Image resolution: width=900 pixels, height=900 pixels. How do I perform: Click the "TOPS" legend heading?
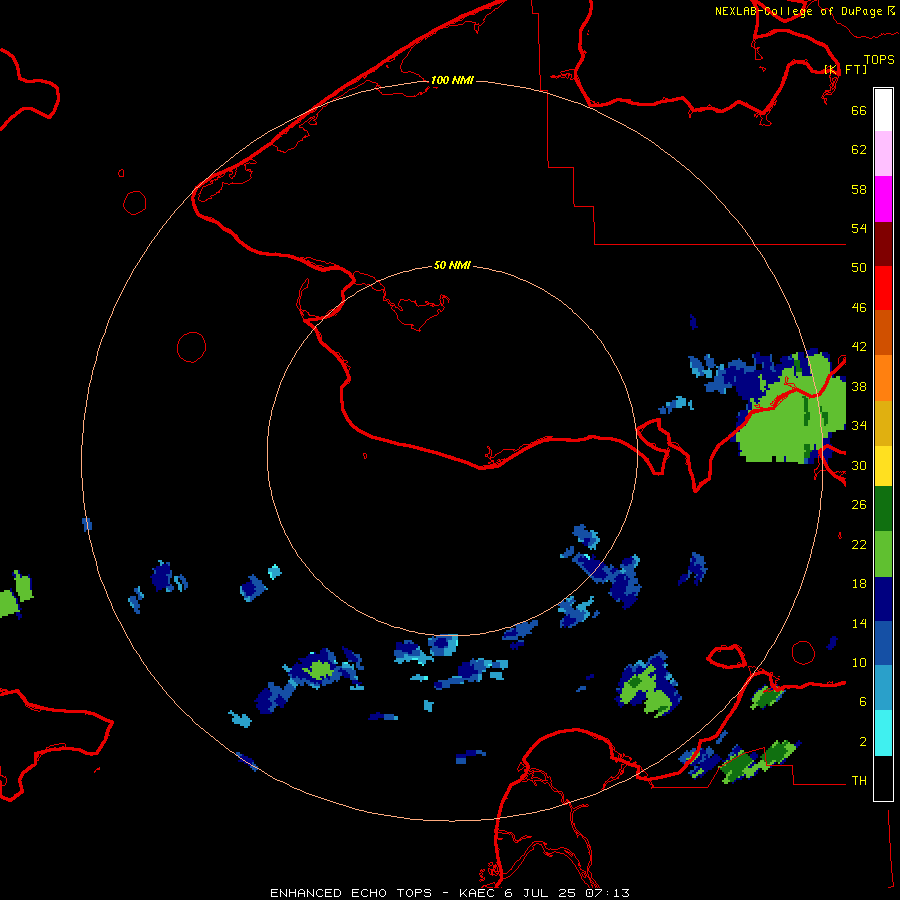pos(879,59)
